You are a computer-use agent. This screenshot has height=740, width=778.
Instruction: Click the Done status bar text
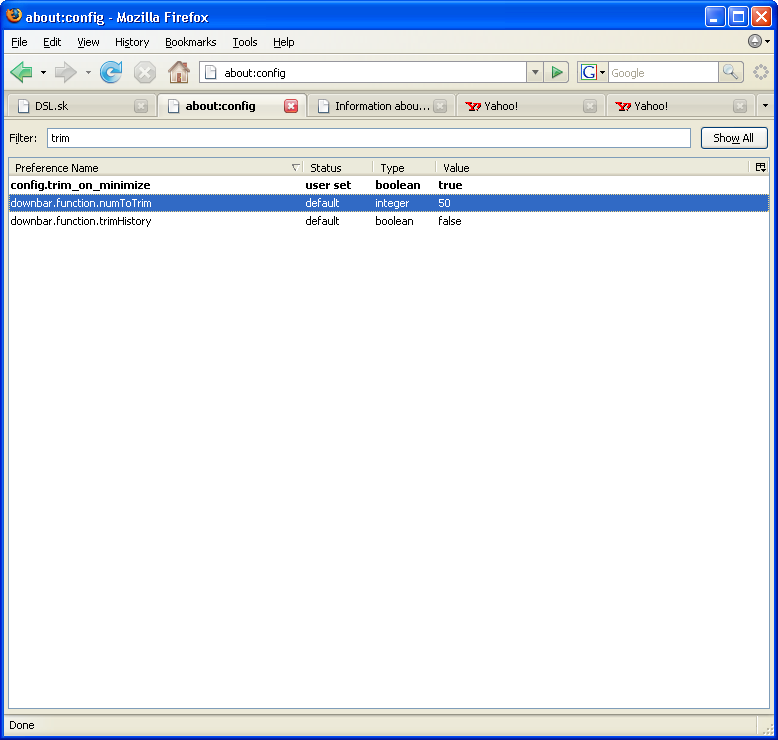click(x=22, y=725)
